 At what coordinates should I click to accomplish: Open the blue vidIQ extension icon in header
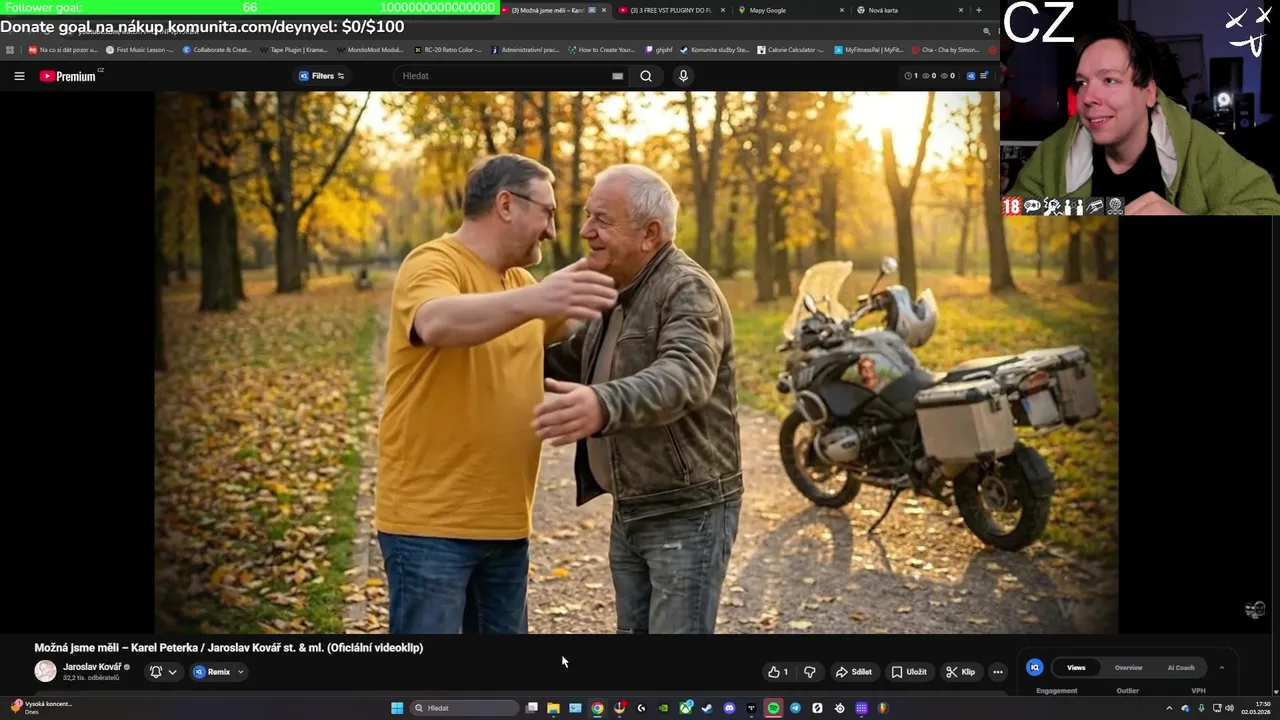pyautogui.click(x=970, y=76)
